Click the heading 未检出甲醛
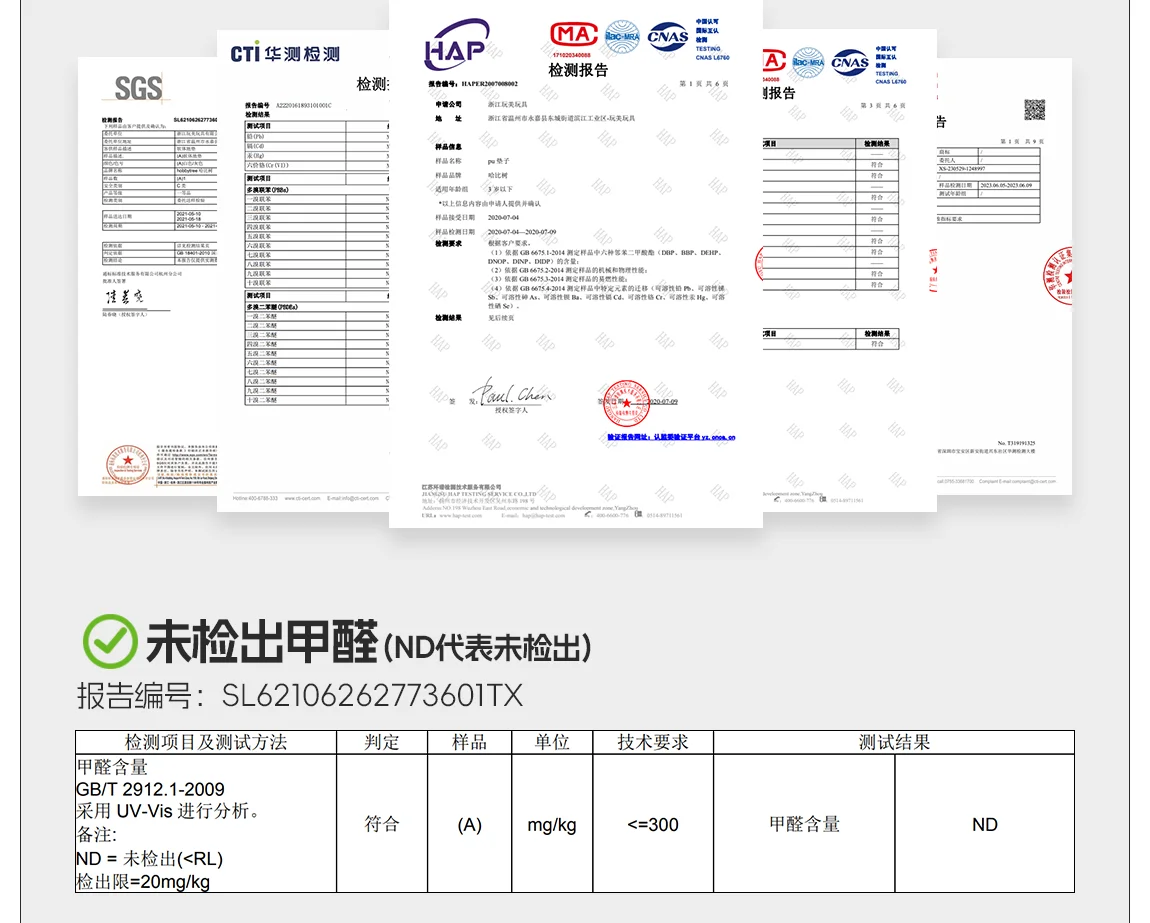The height and width of the screenshot is (923, 1150). pos(261,641)
